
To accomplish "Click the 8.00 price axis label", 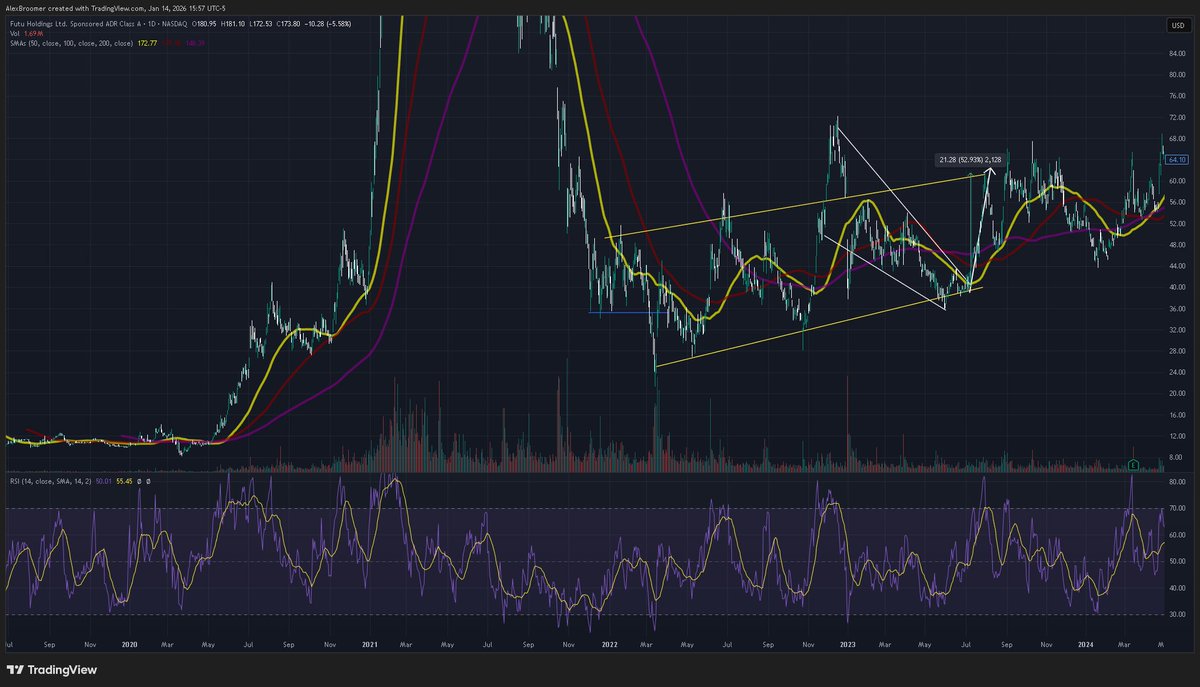I will pos(1176,457).
